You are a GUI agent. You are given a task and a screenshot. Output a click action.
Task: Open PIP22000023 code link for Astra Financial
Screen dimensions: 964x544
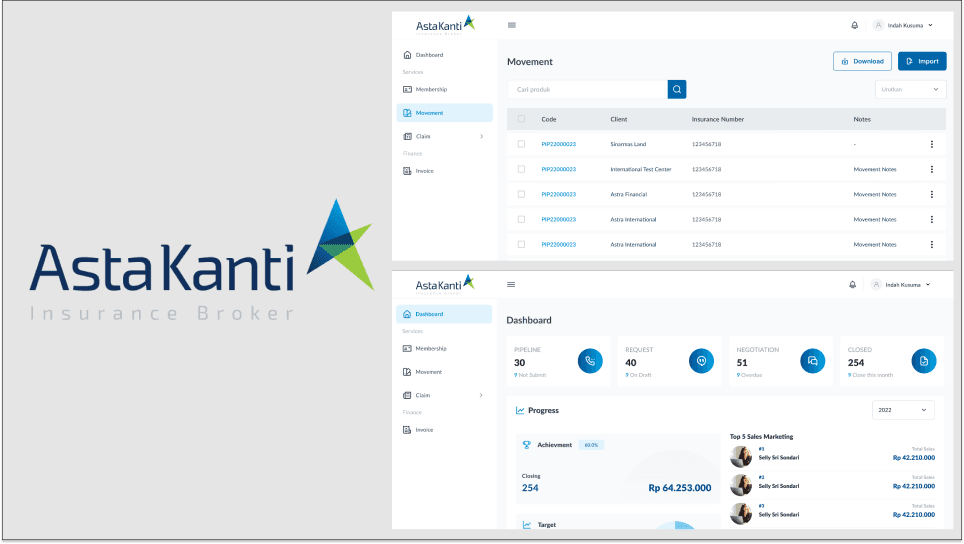[x=559, y=194]
